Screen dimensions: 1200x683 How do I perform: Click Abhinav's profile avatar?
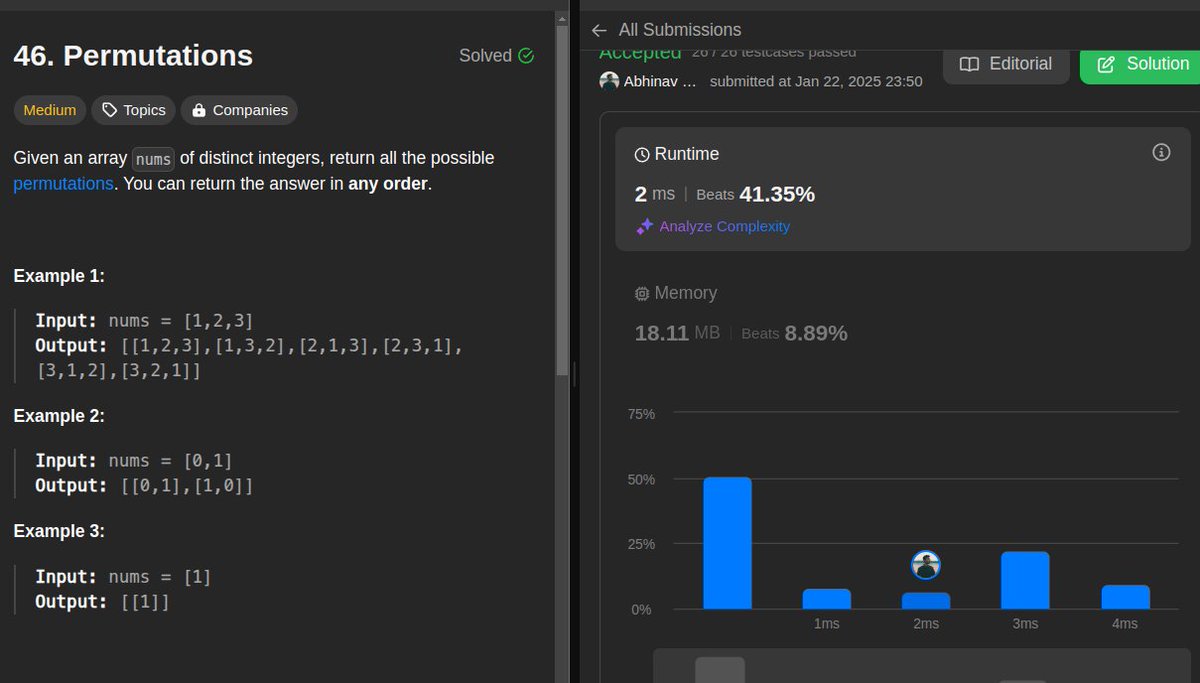(x=610, y=80)
